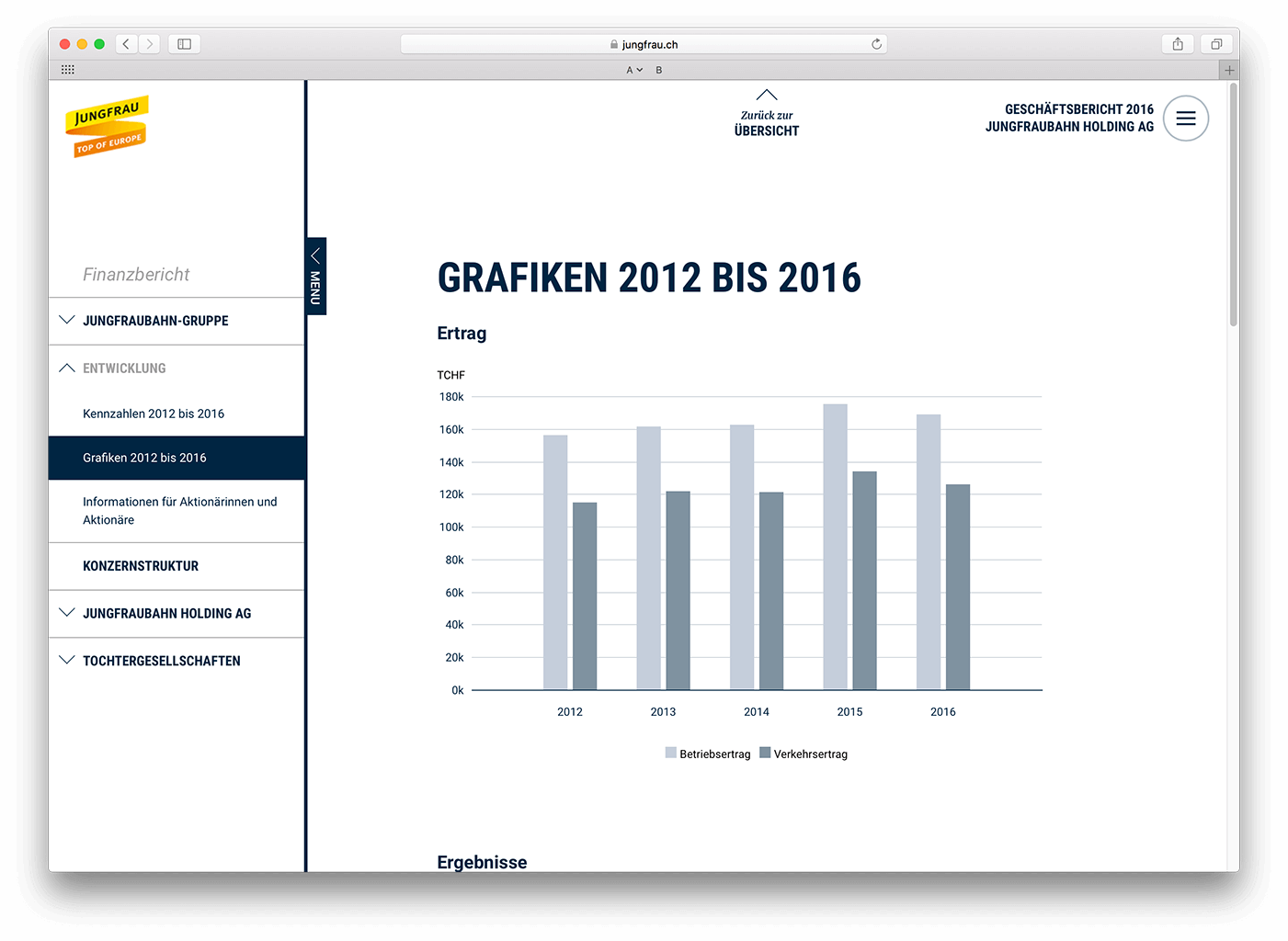Click the 2012 x-axis label
This screenshot has width=1288, height=941.
(x=570, y=712)
